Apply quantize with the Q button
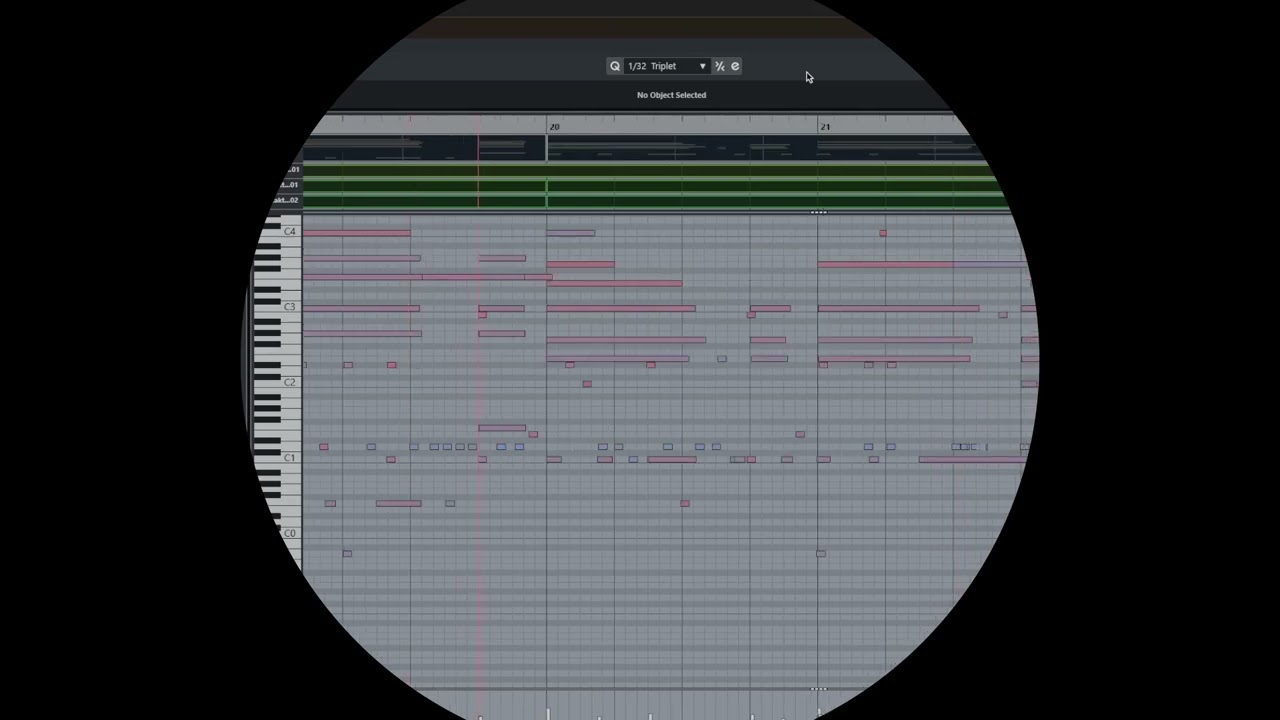The width and height of the screenshot is (1280, 720). click(615, 66)
